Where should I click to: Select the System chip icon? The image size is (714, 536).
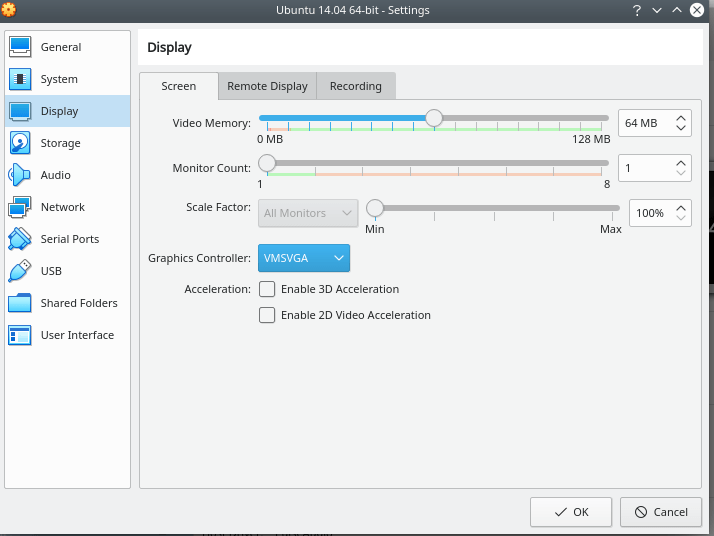pos(21,79)
